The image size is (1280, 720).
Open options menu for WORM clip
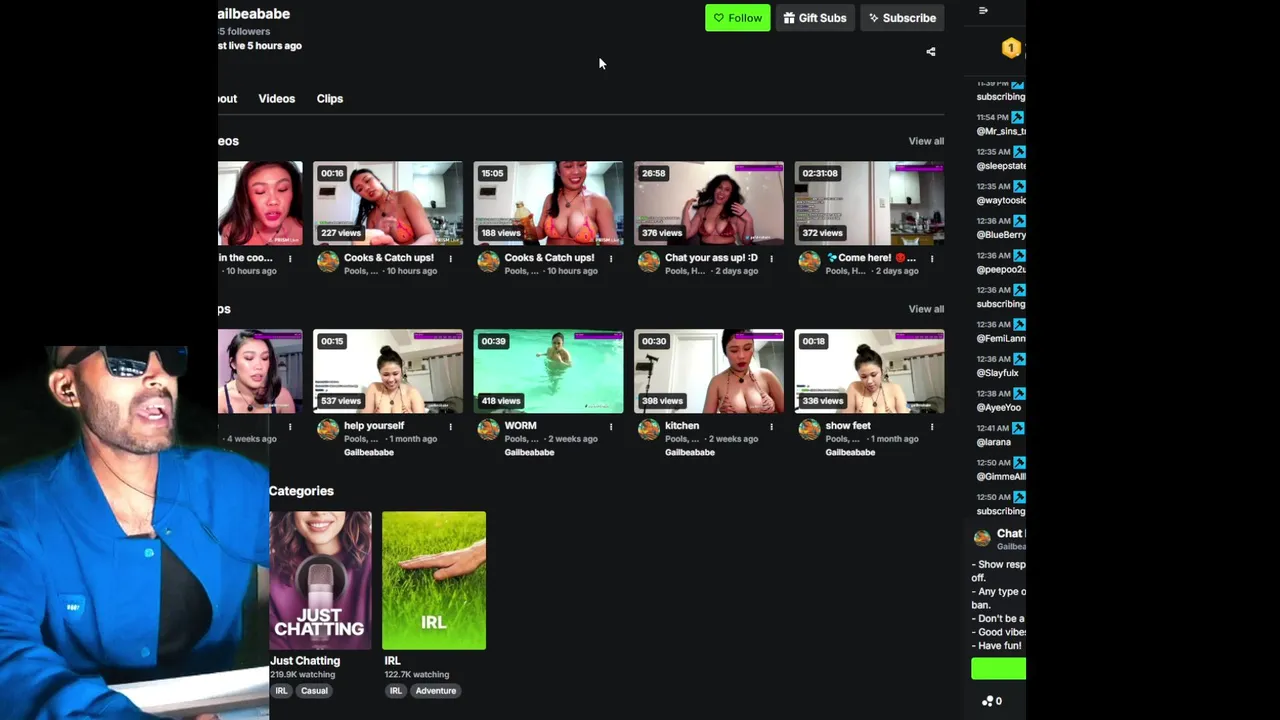tap(611, 427)
